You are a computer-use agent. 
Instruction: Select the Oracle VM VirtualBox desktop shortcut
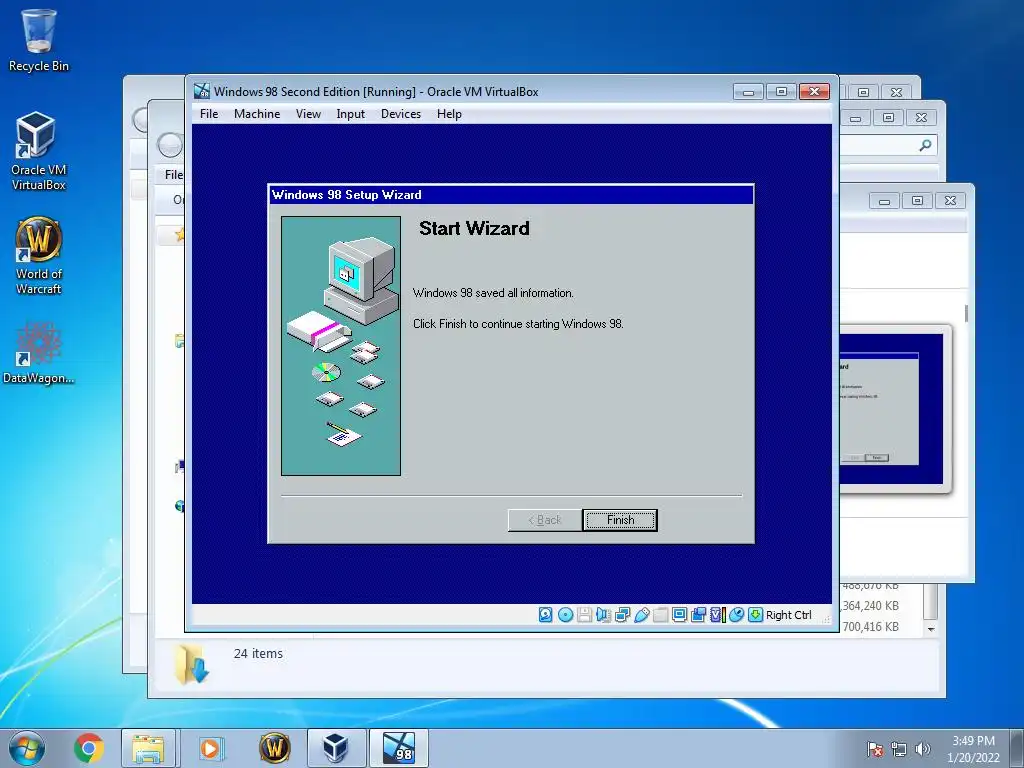point(39,151)
